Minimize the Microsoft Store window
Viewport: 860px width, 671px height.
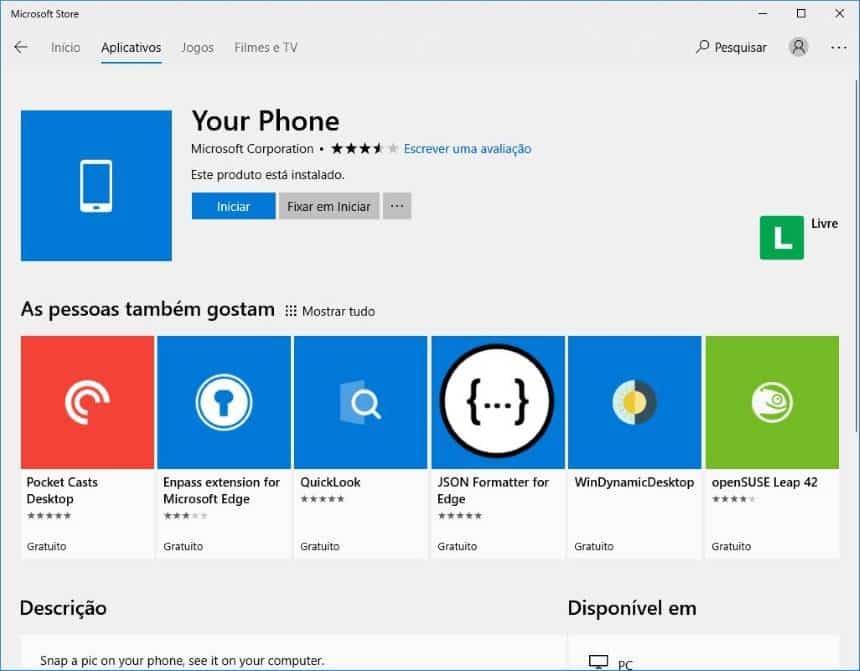[x=762, y=14]
